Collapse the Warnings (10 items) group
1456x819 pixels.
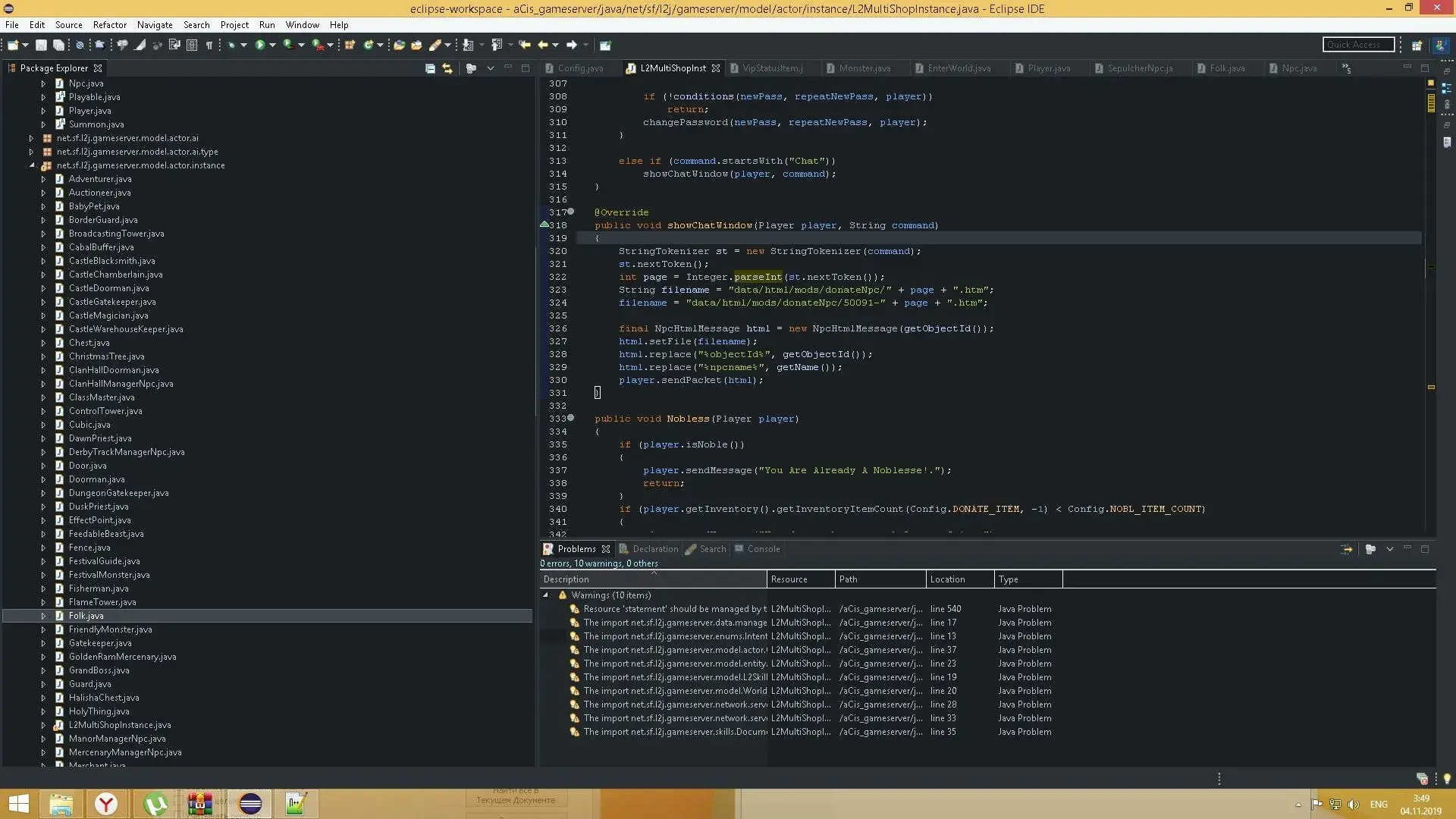[545, 595]
